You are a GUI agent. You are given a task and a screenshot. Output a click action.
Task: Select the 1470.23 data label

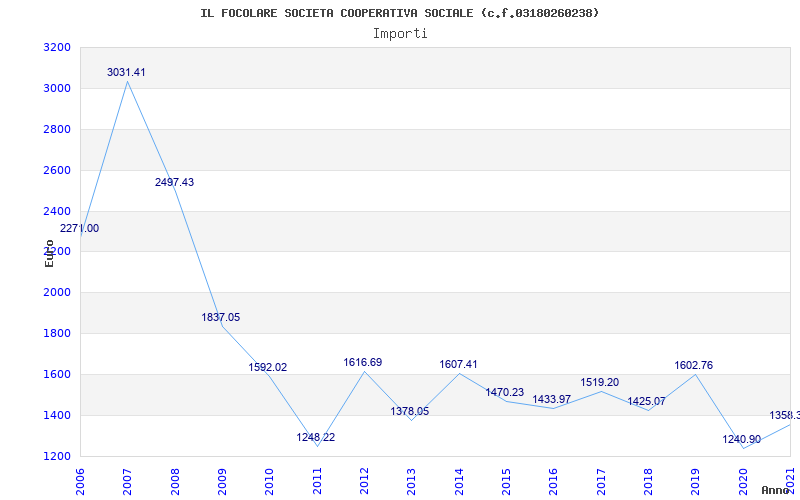pyautogui.click(x=505, y=392)
